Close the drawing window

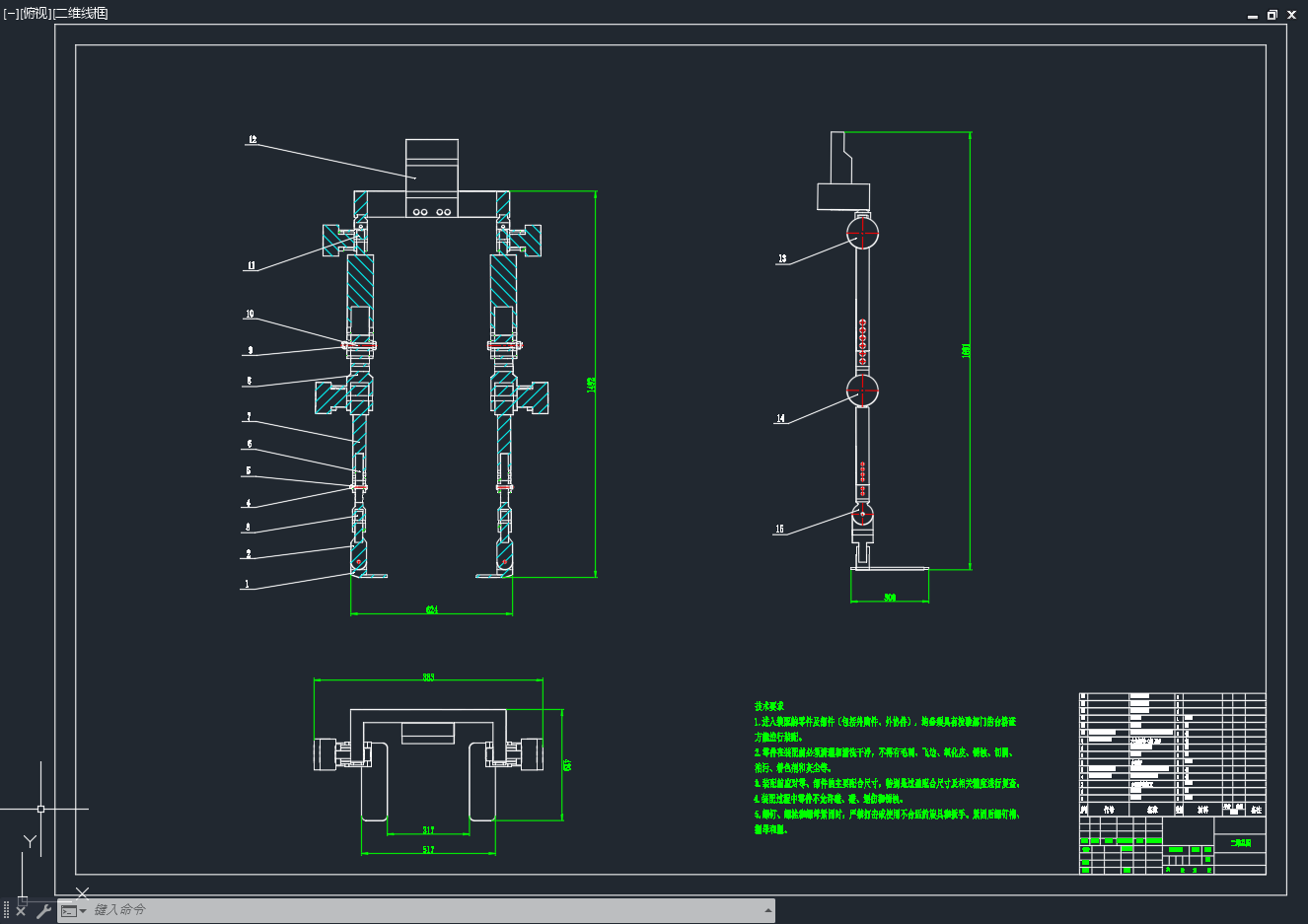point(1291,15)
